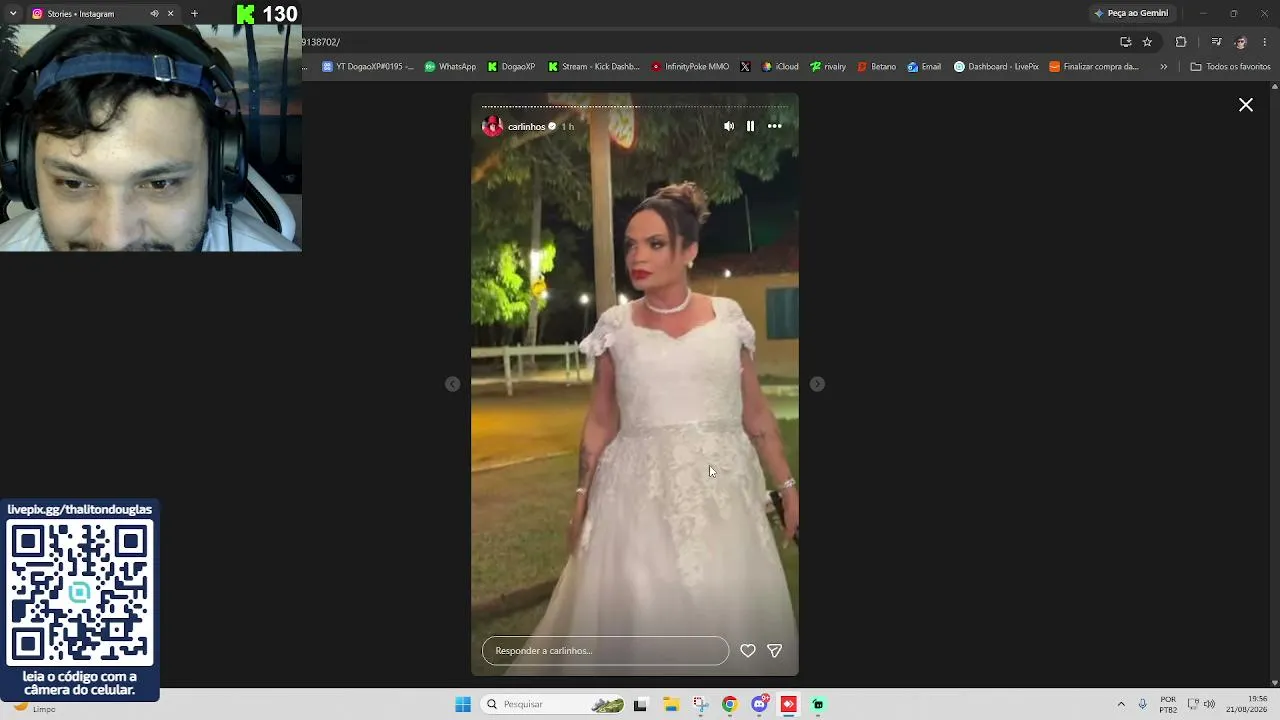Open the Betano bookmark
This screenshot has height=720, width=1280.
tap(877, 67)
